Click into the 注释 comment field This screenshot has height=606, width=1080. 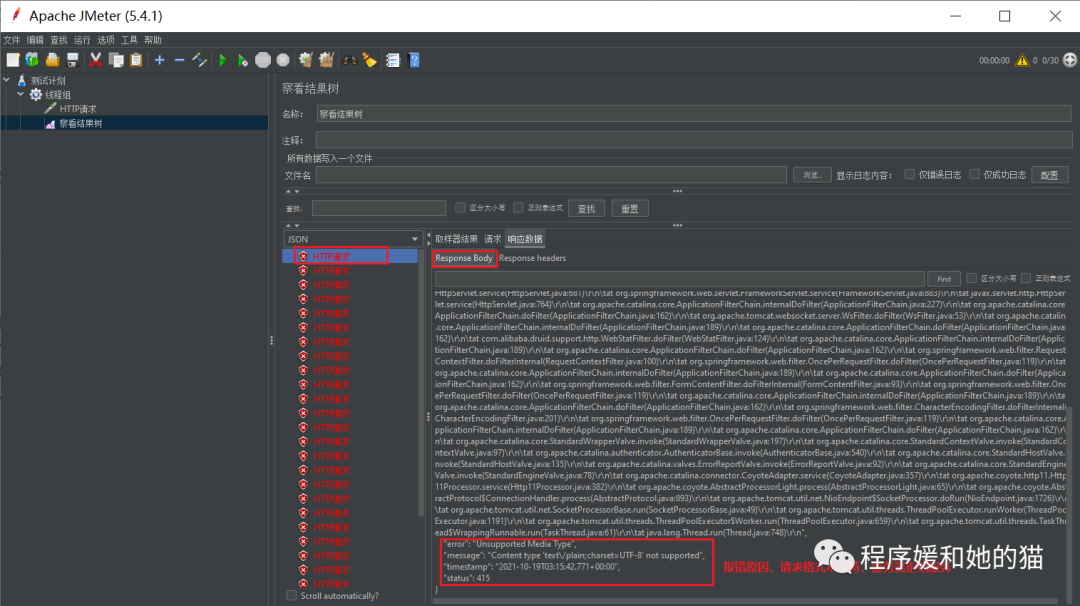[x=694, y=140]
